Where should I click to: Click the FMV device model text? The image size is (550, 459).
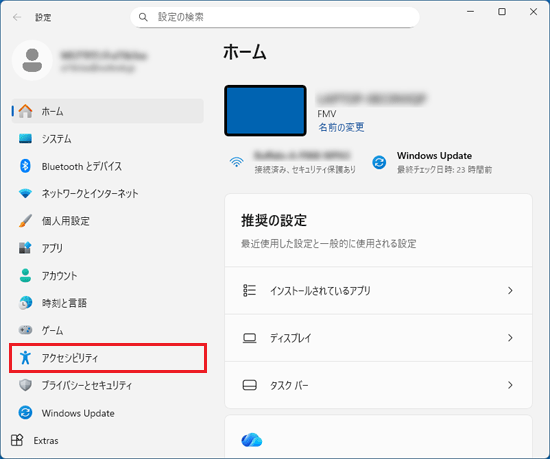[327, 114]
